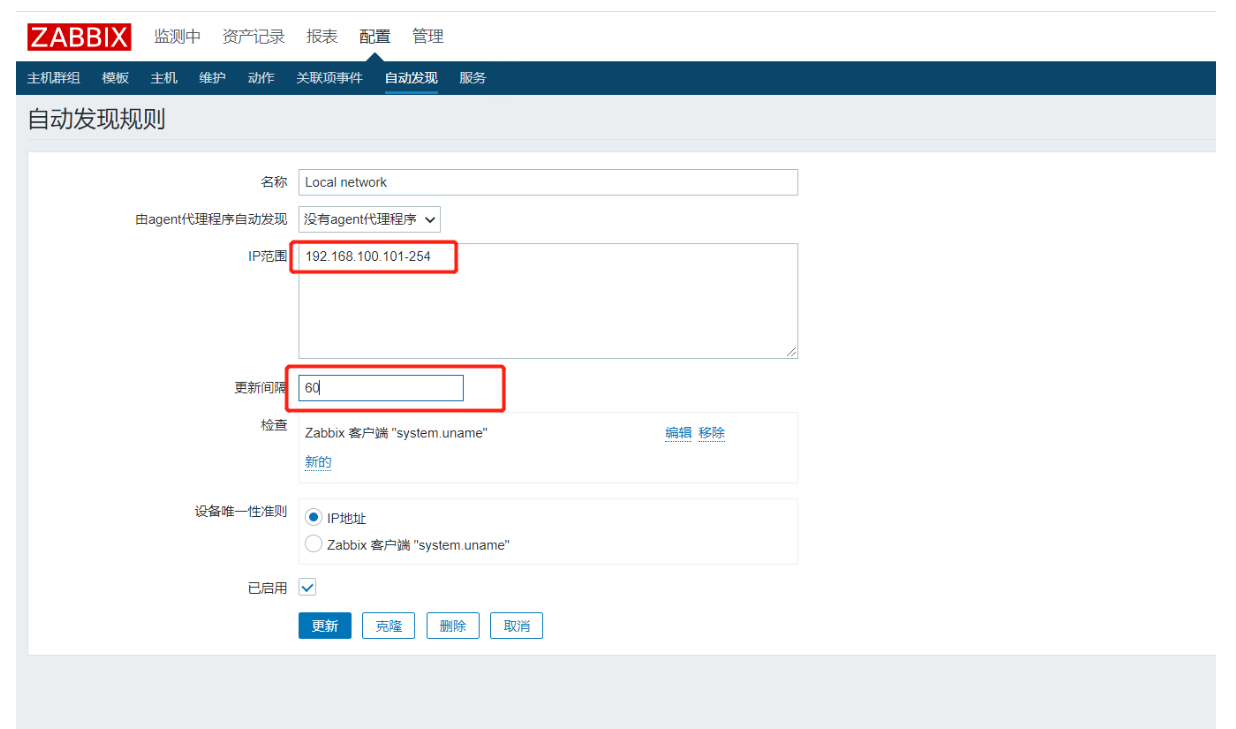Image resolution: width=1236 pixels, height=729 pixels.
Task: Go to 关联项事件 submenu
Action: click(329, 78)
